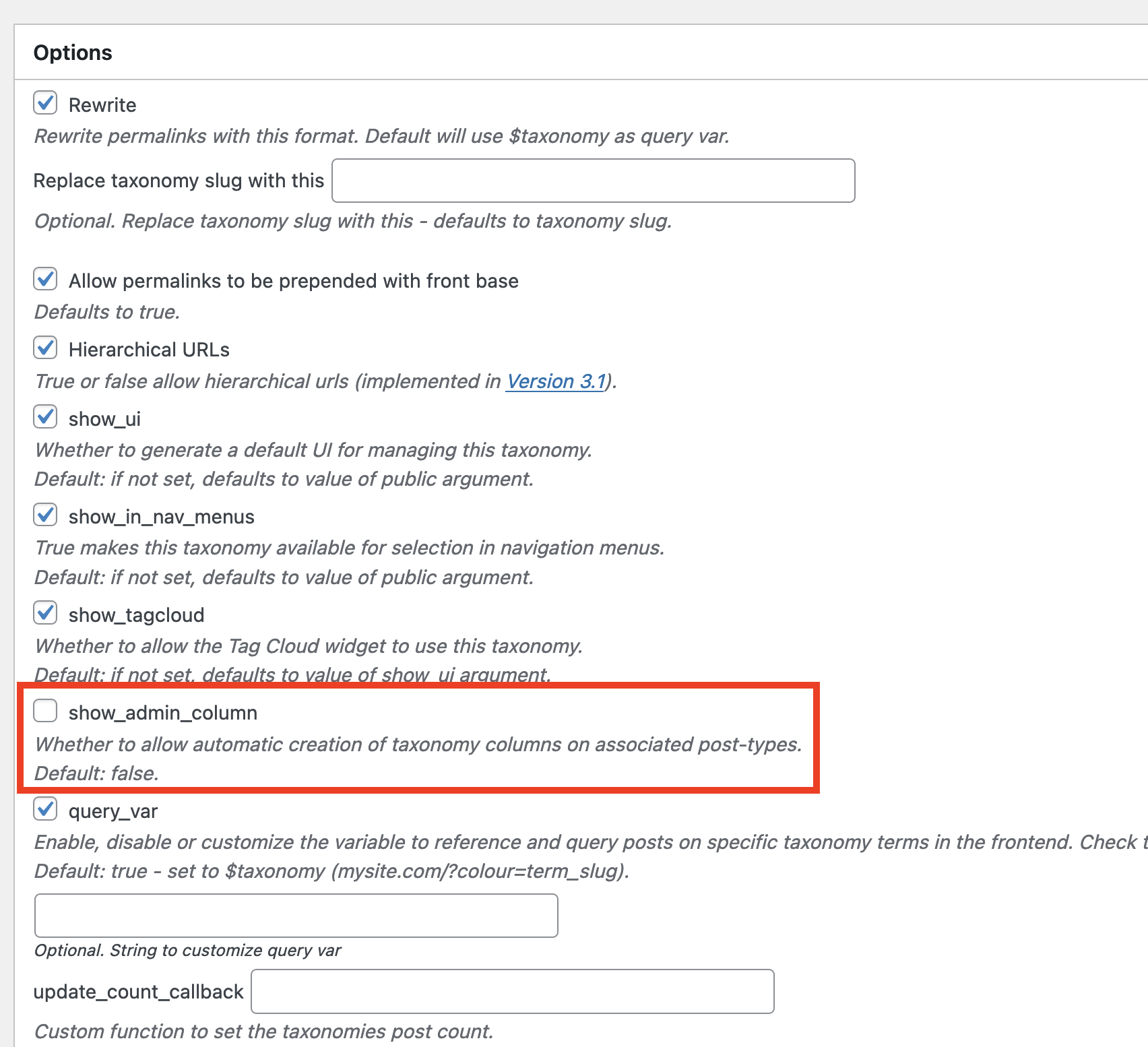Click the "show_admin_column" label text
Screen dimensions: 1148x1047
click(x=163, y=713)
